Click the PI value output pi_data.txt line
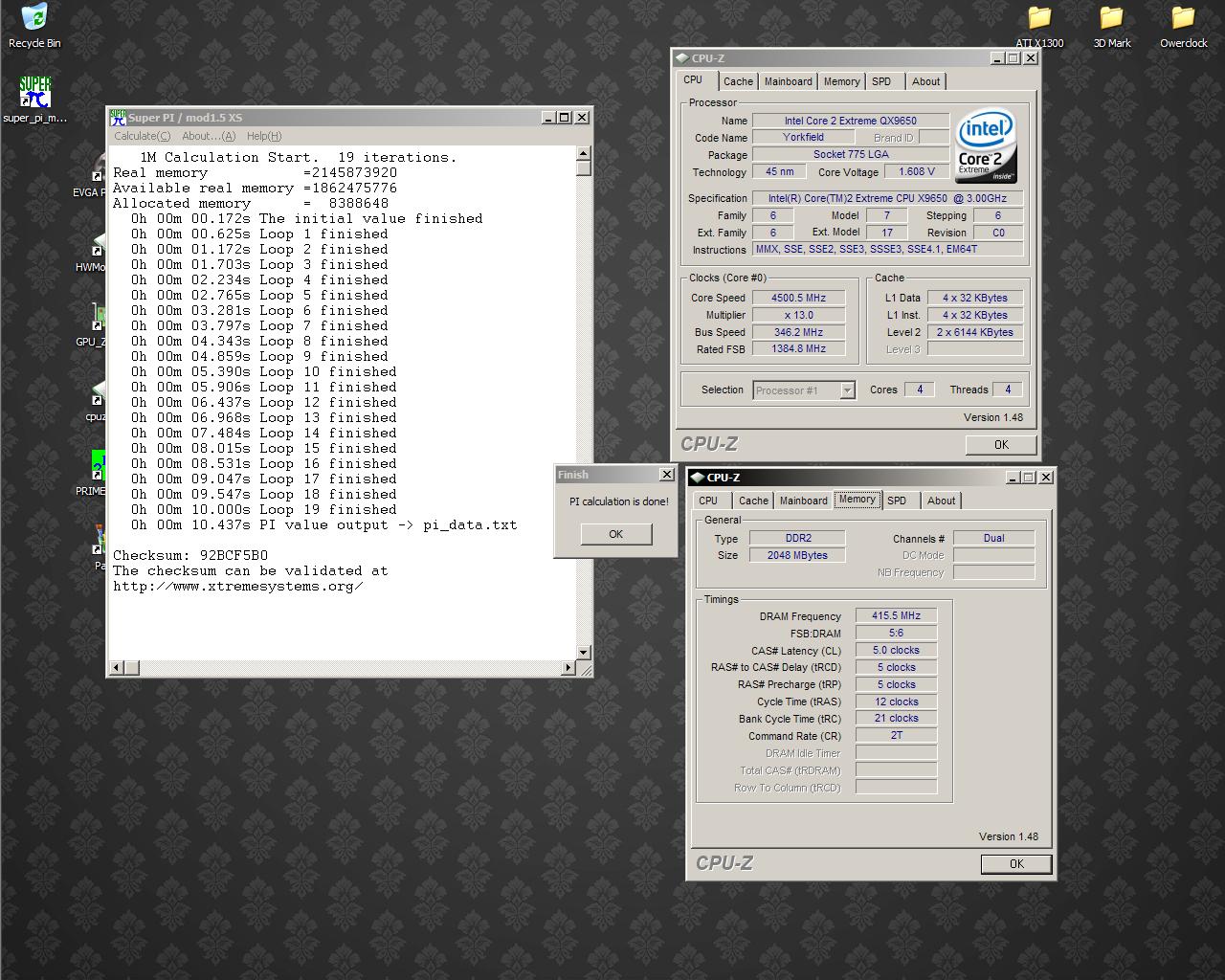This screenshot has height=980, width=1225. coord(323,524)
